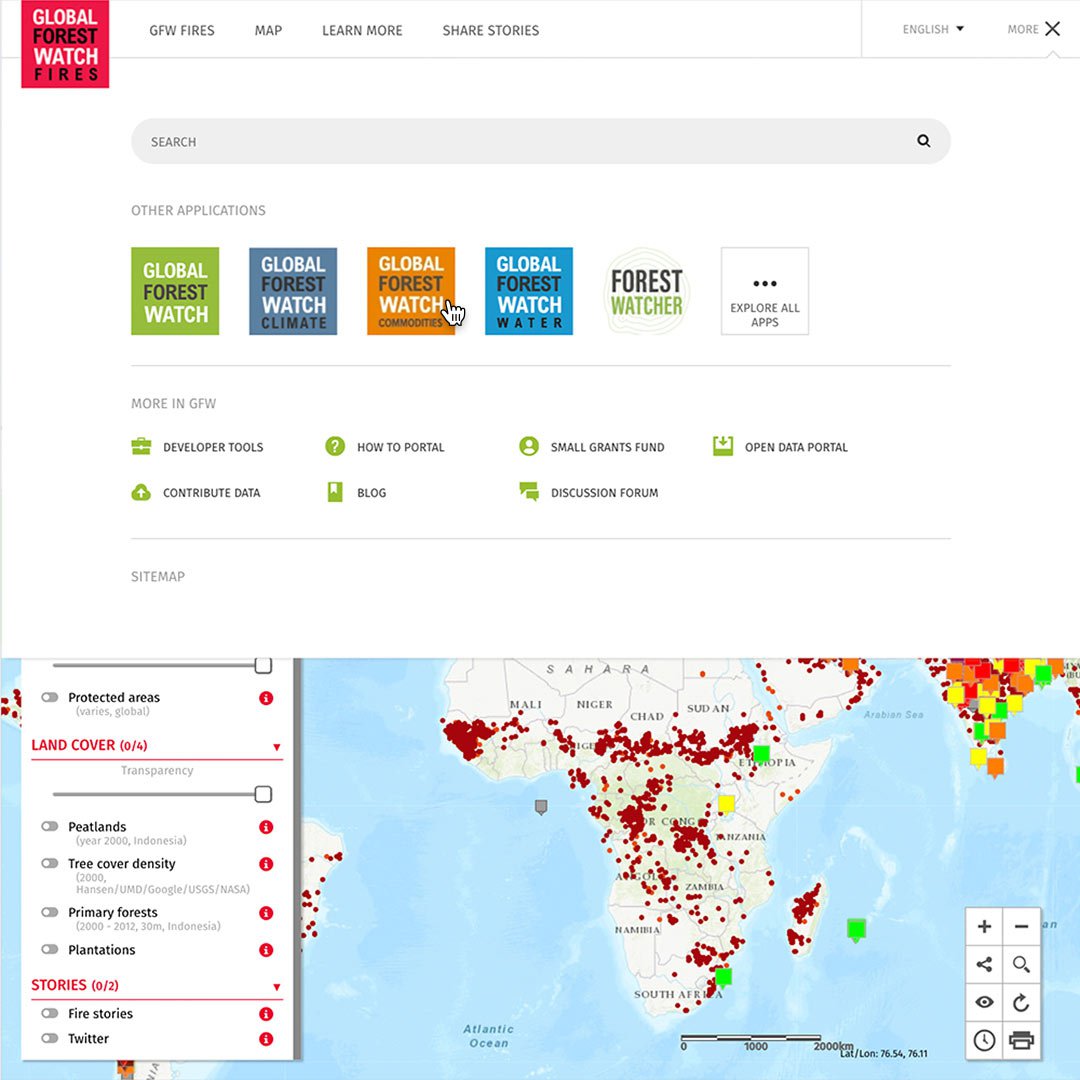Viewport: 1080px width, 1080px height.
Task: Show info for Twitter layer
Action: (266, 1039)
